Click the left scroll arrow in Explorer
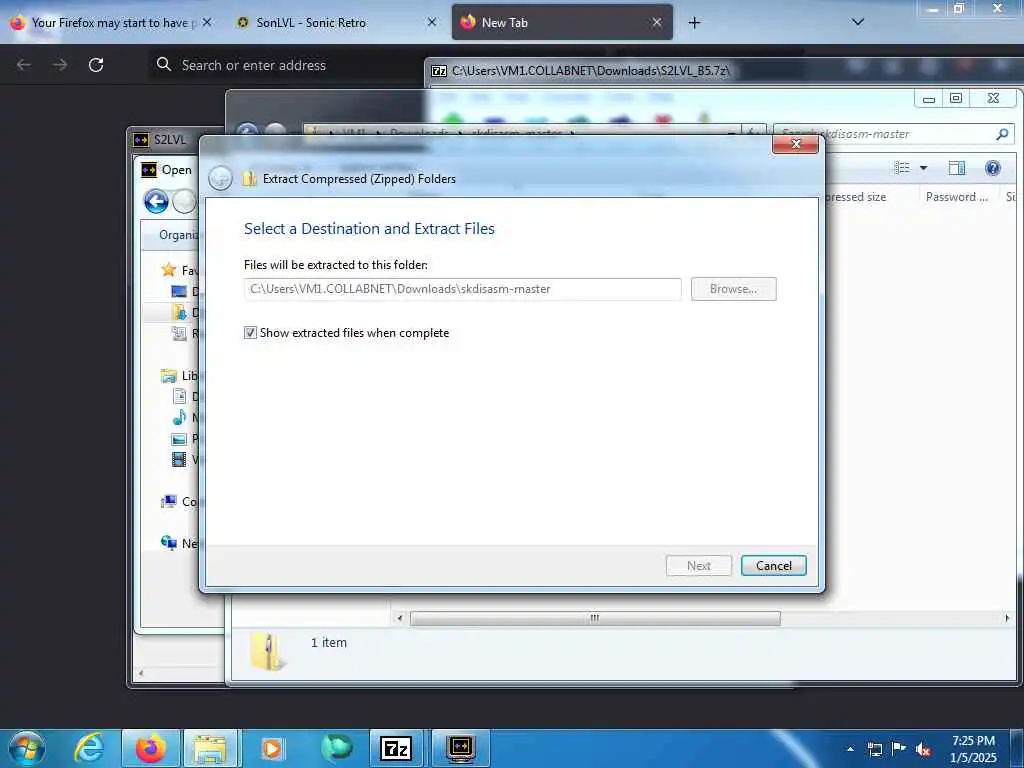The image size is (1024, 768). pyautogui.click(x=400, y=618)
